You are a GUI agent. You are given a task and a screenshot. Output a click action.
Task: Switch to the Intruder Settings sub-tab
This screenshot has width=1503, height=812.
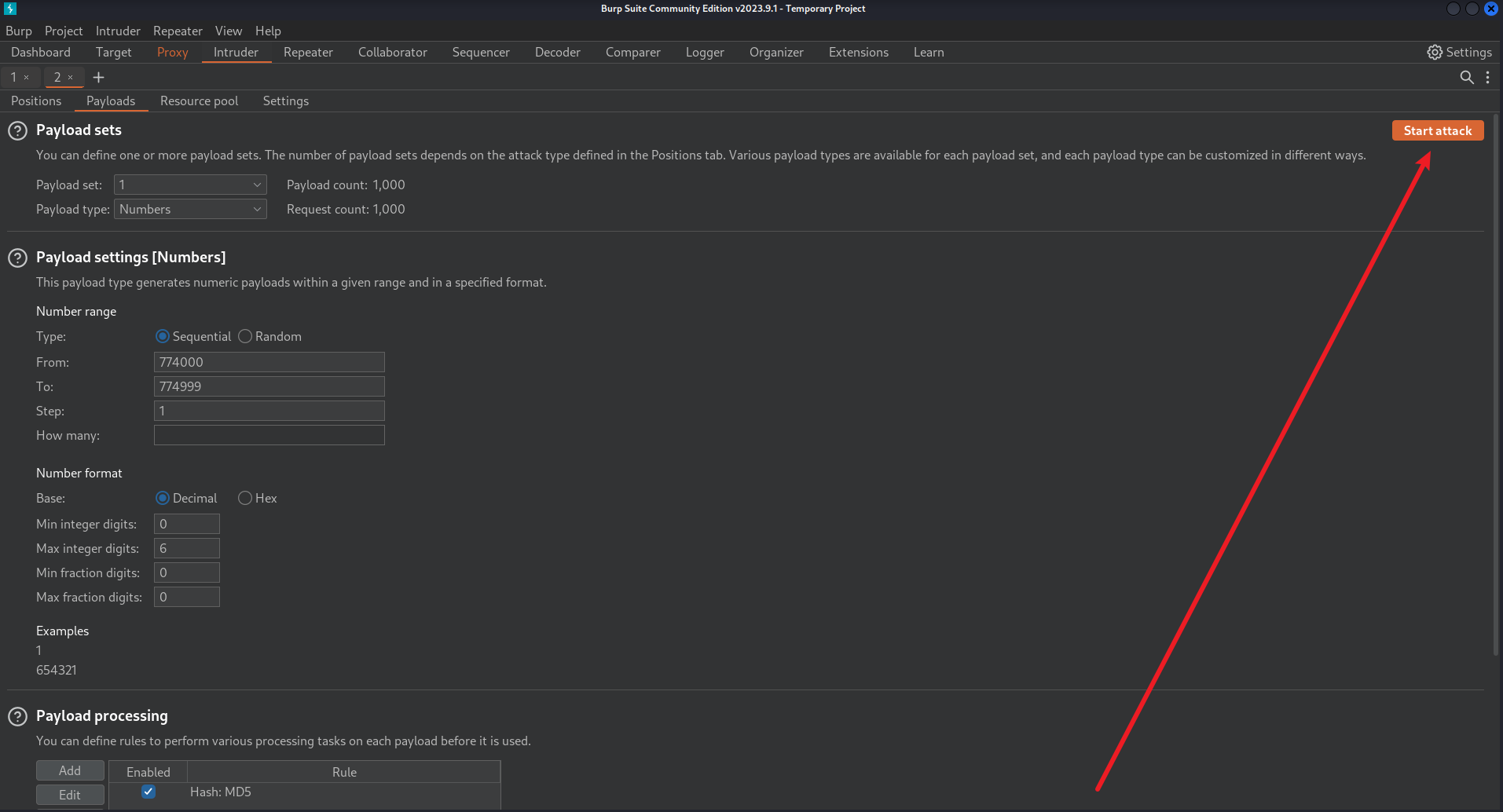(x=286, y=101)
